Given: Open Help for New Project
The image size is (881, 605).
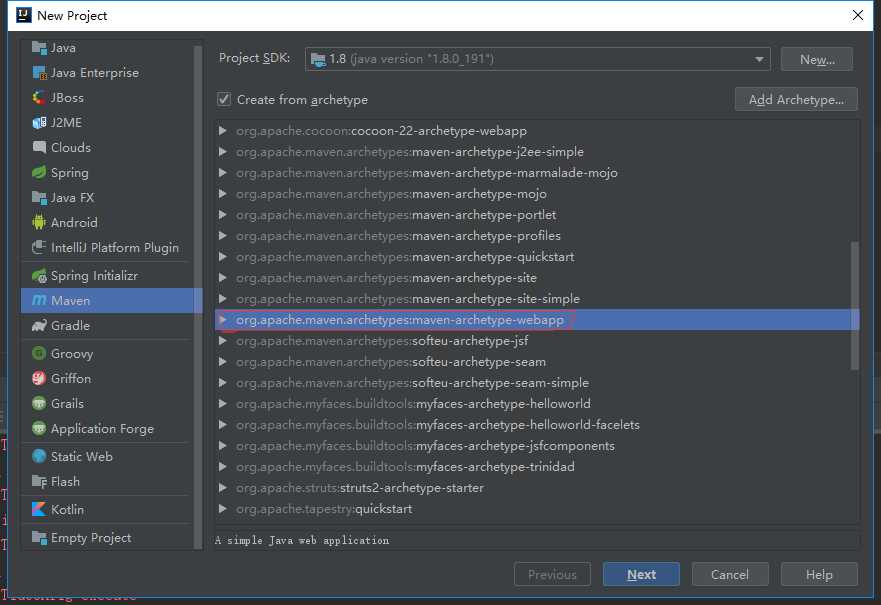Looking at the screenshot, I should pos(819,574).
